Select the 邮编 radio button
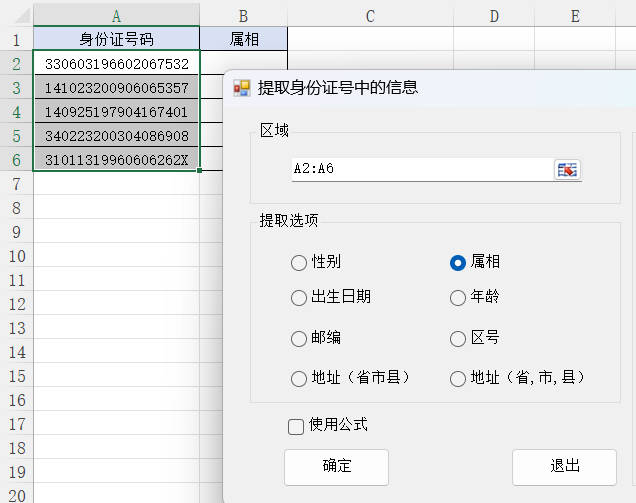This screenshot has height=503, width=636. coord(298,339)
